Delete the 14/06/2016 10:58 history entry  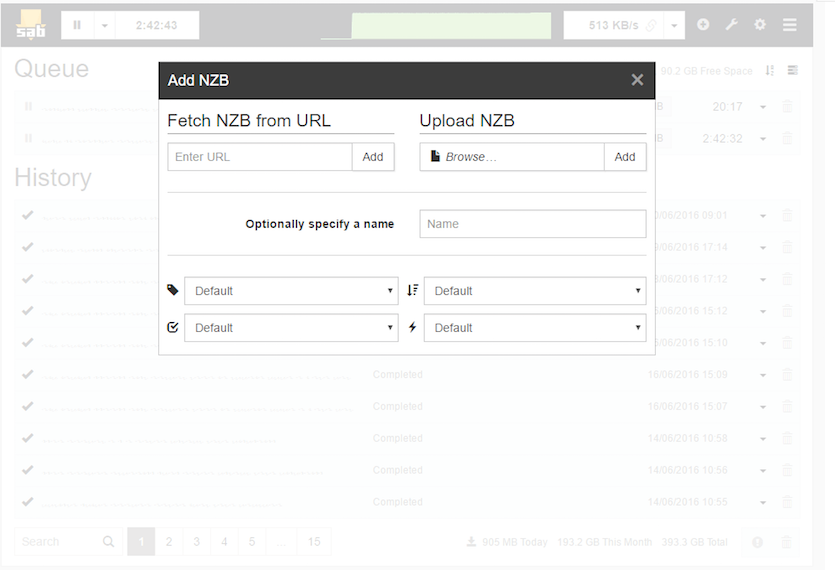tap(787, 438)
